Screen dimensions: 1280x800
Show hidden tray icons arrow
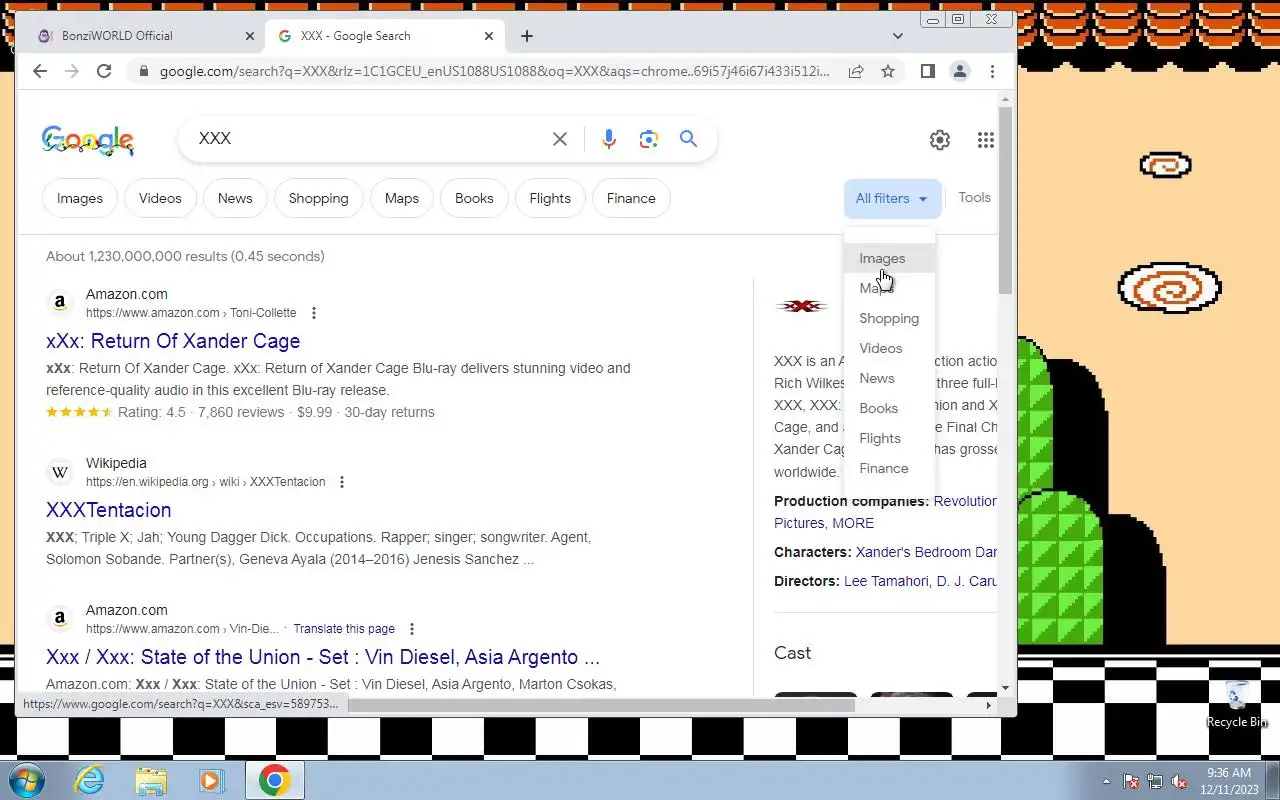[1106, 781]
